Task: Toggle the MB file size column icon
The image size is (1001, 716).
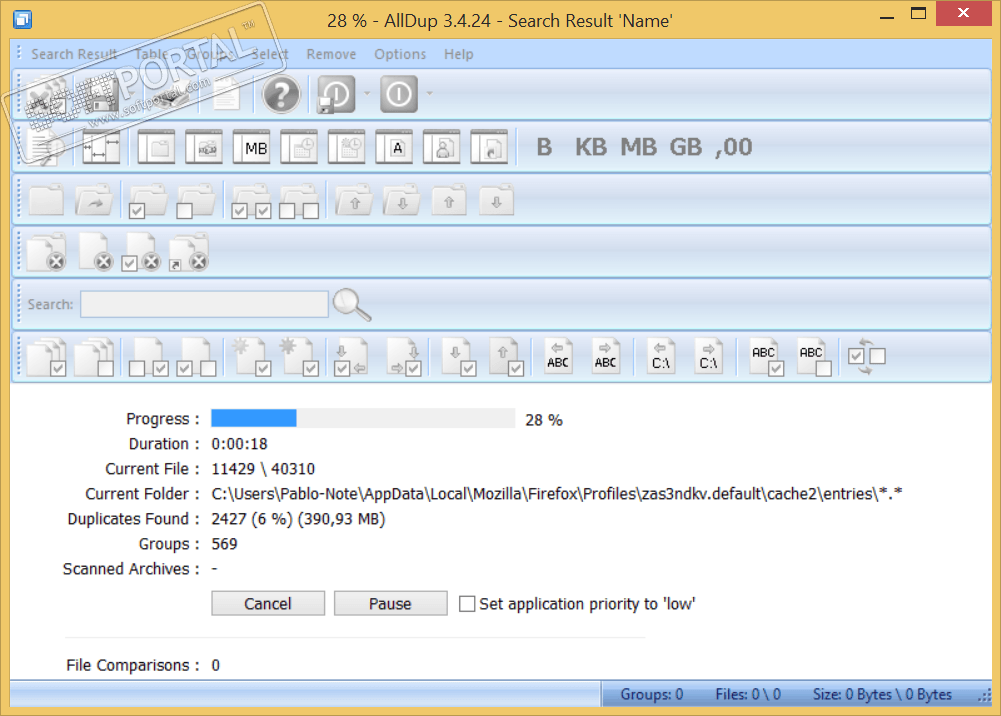Action: point(252,147)
